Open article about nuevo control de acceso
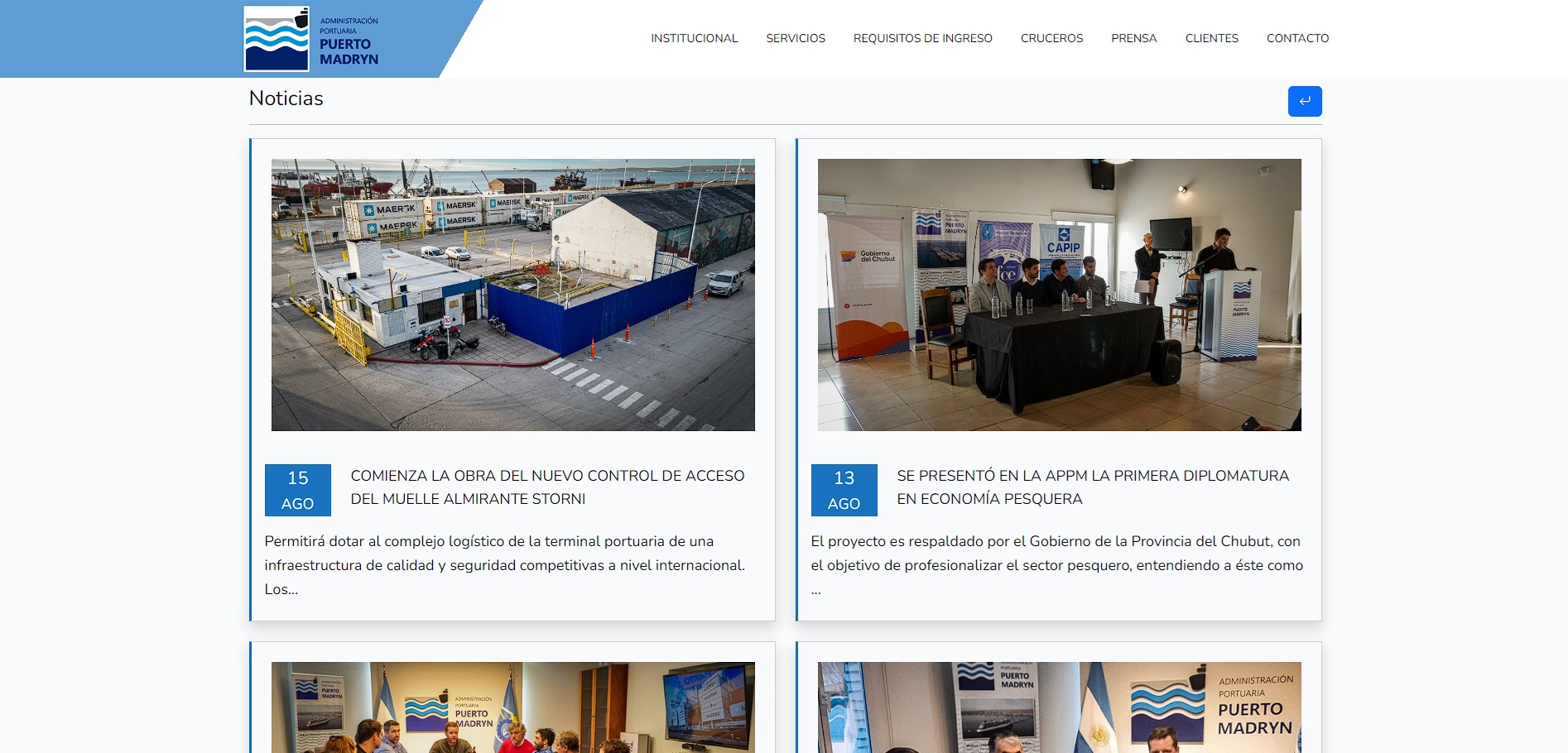Image resolution: width=1568 pixels, height=753 pixels. [547, 487]
